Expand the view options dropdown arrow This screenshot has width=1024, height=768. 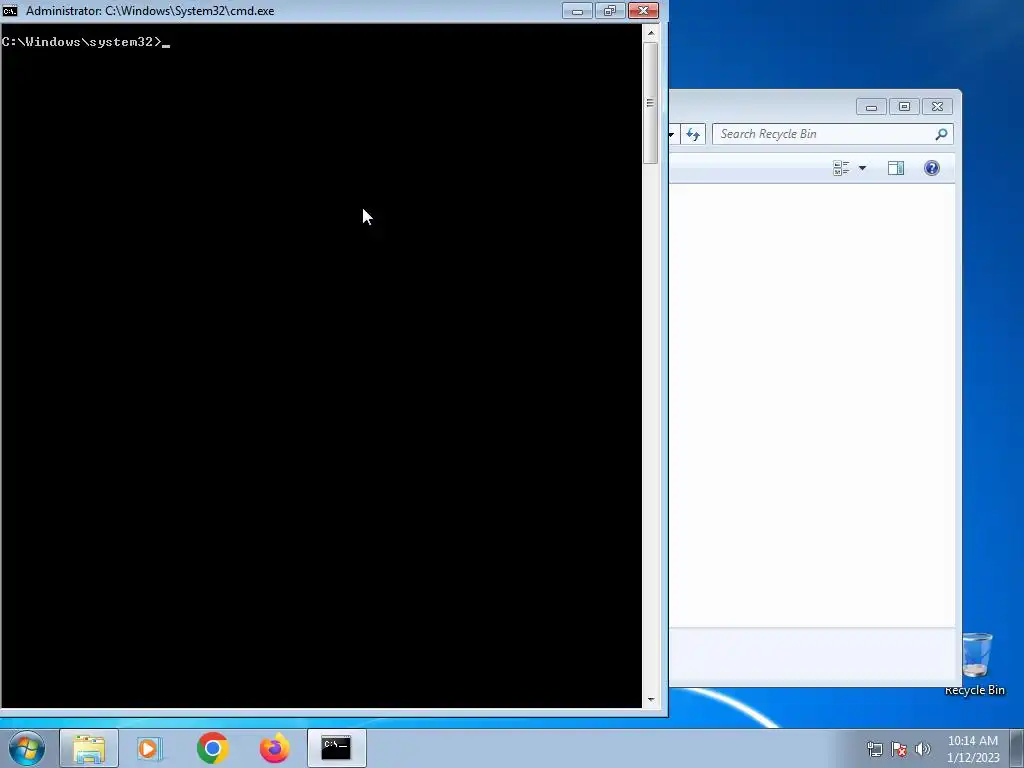click(862, 168)
